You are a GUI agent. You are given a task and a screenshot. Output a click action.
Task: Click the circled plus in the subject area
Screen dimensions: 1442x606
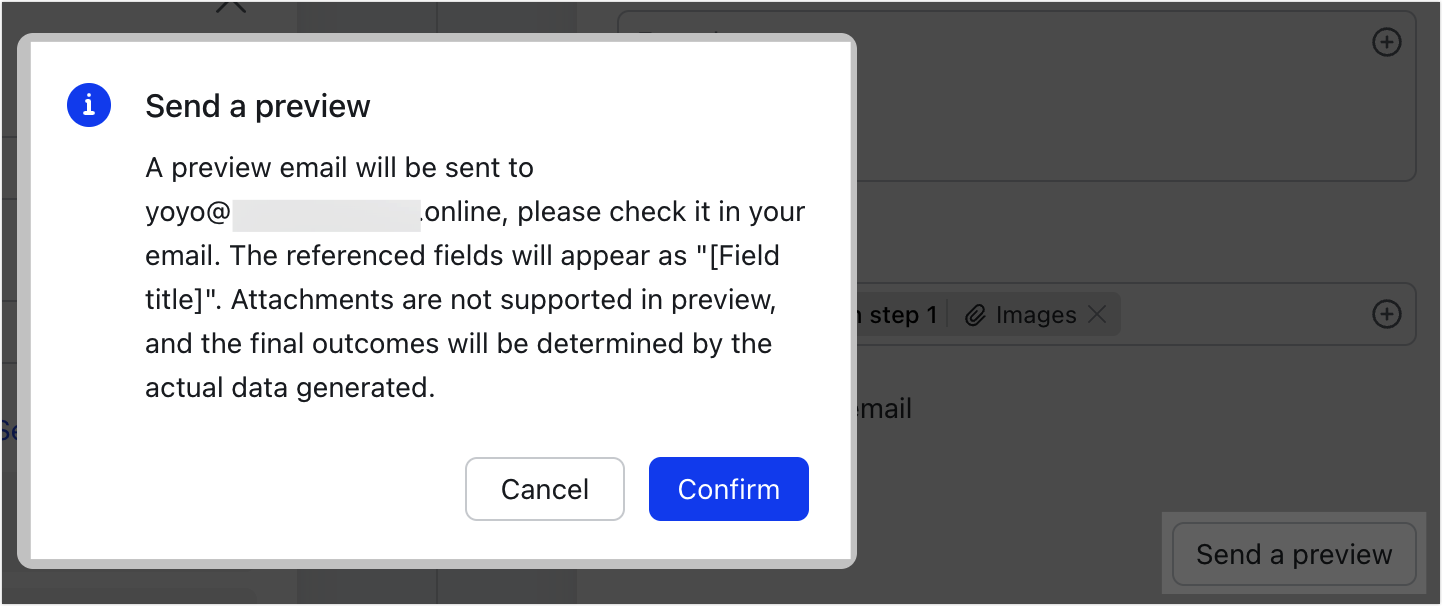pyautogui.click(x=1387, y=43)
